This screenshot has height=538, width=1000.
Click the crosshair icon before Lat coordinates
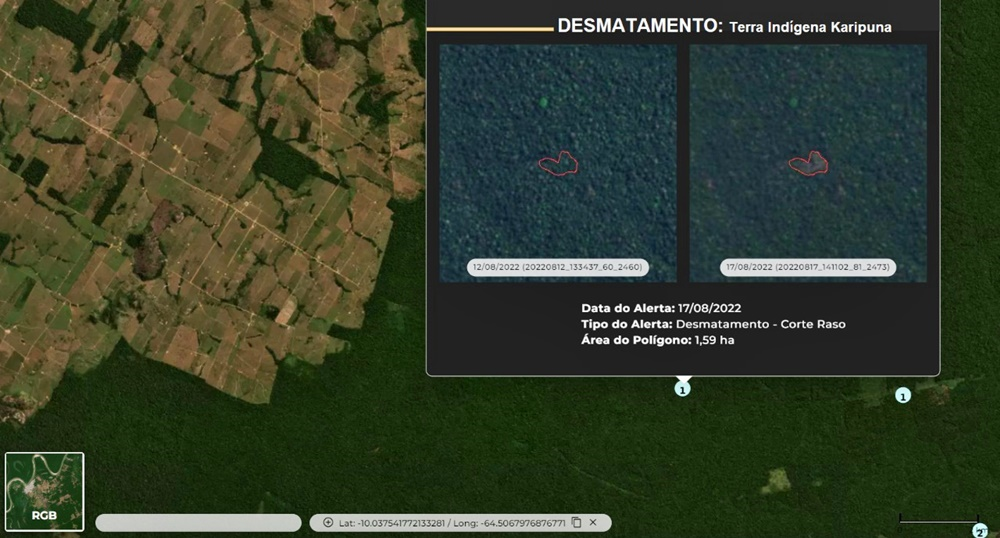pyautogui.click(x=328, y=523)
